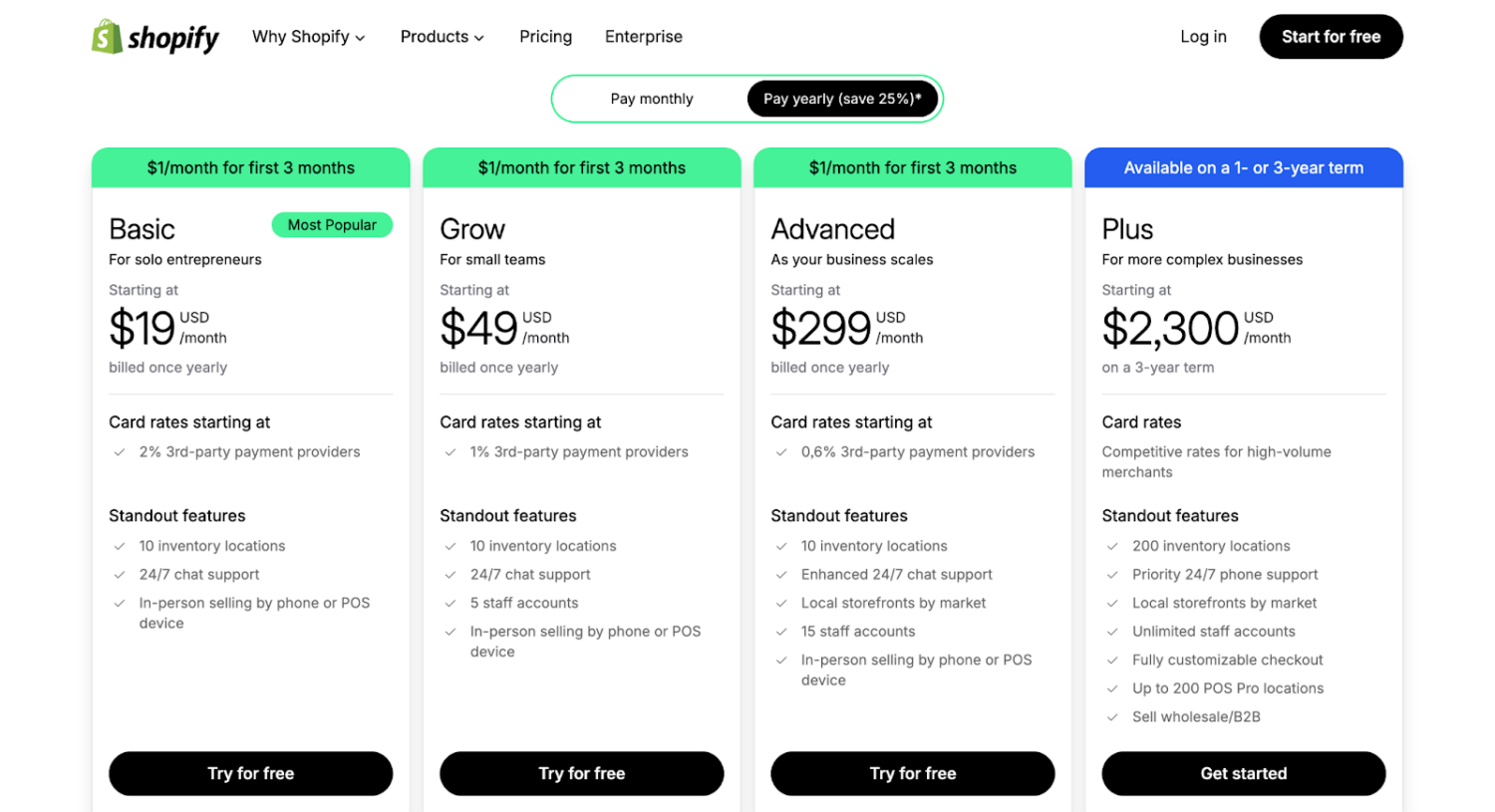Screen dimensions: 1495x812
Task: Click checkmark beside "Sell wholesale/B2B" under Plus
Action: pos(1114,716)
